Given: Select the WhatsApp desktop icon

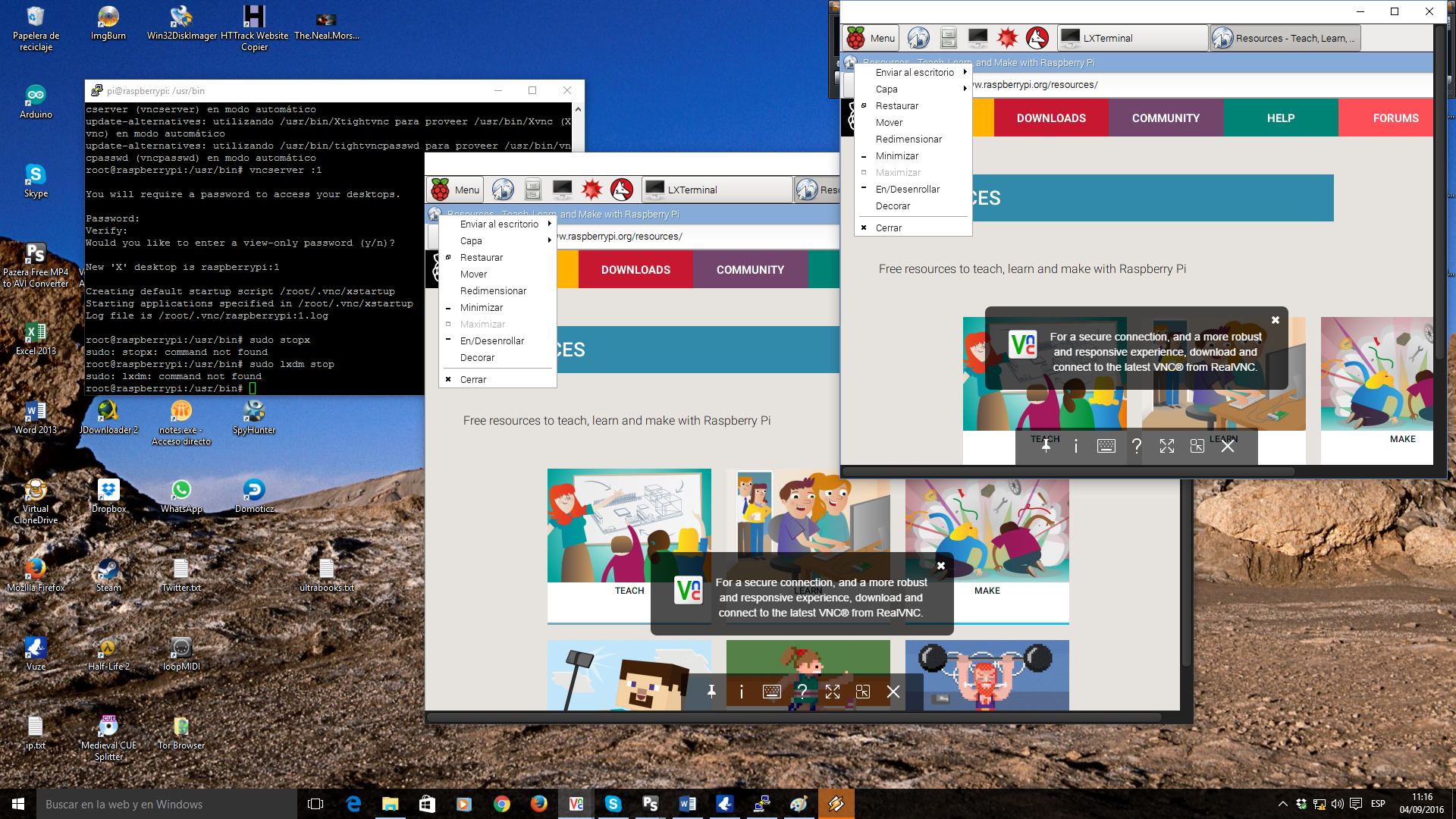Looking at the screenshot, I should (x=181, y=496).
